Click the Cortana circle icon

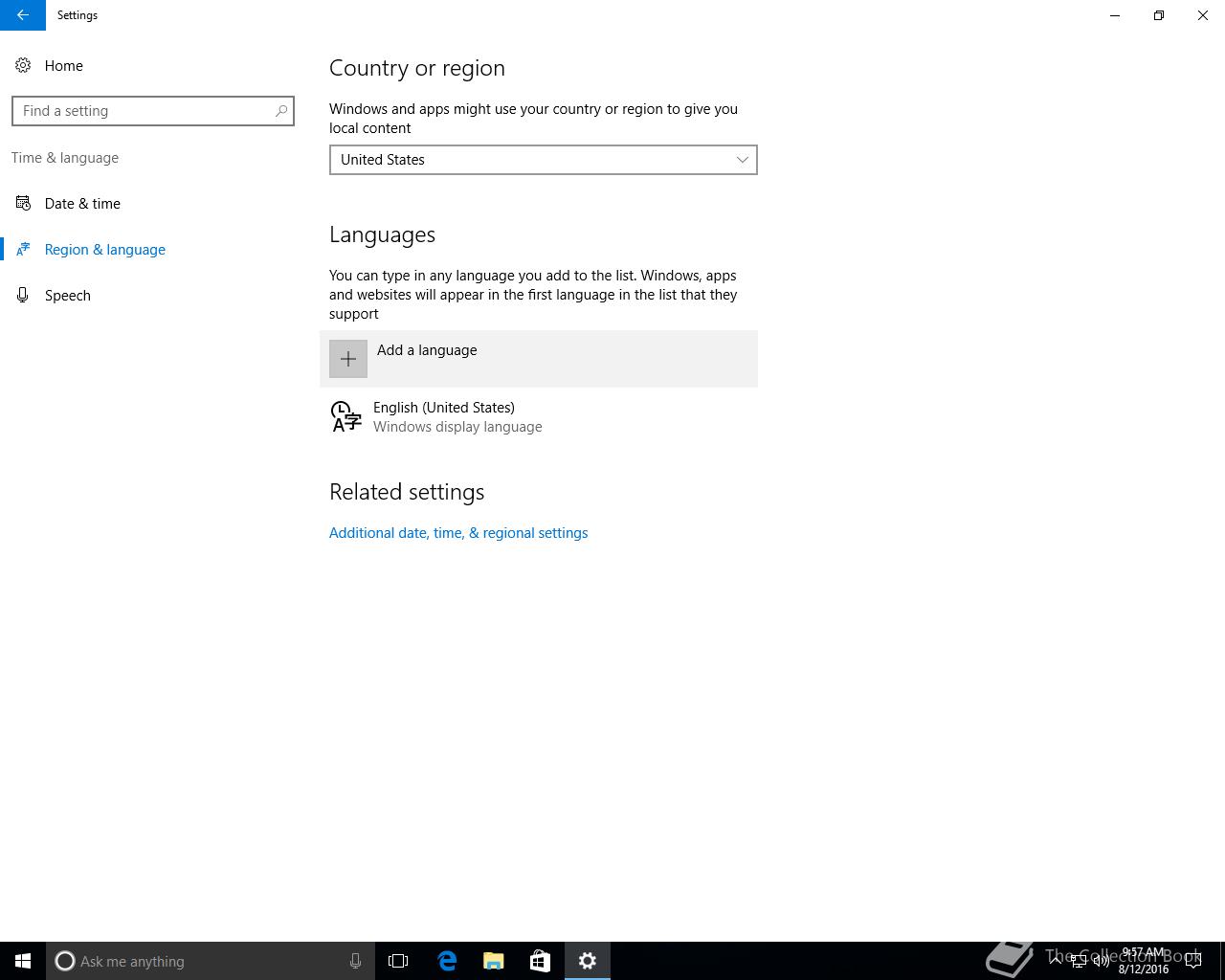65,961
